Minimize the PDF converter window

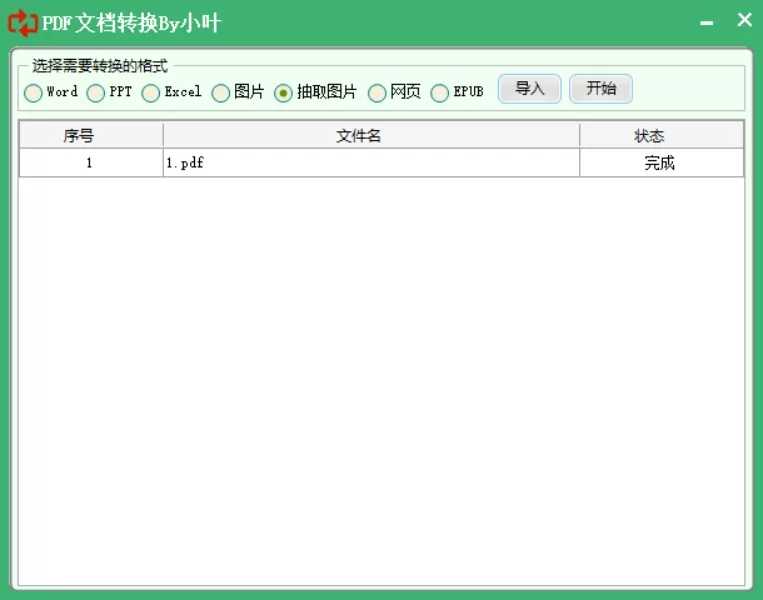point(707,23)
